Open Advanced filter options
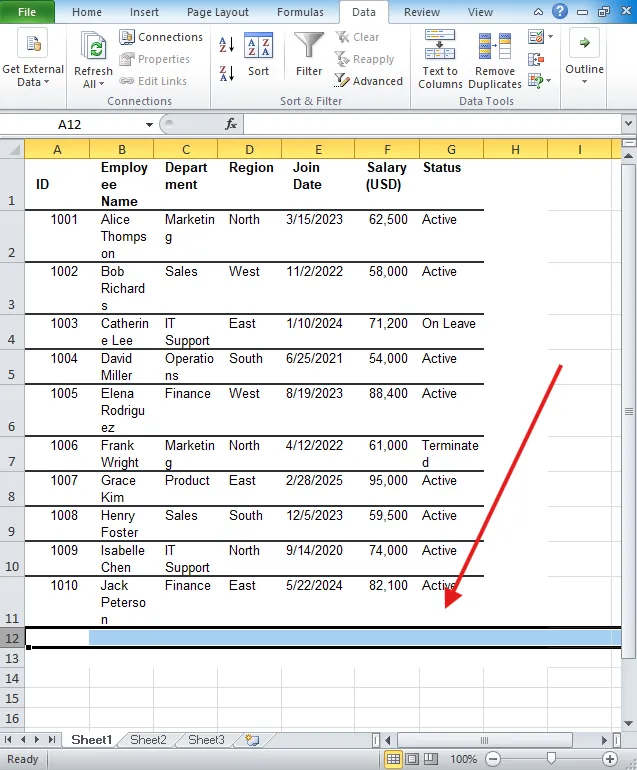This screenshot has height=770, width=637. point(368,81)
